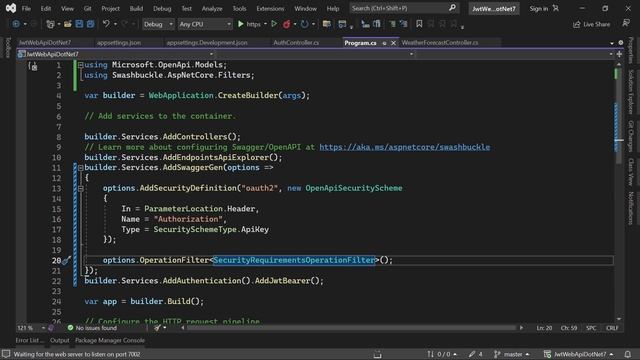Open the Extensions menu
The width and height of the screenshot is (640, 360).
point(270,8)
